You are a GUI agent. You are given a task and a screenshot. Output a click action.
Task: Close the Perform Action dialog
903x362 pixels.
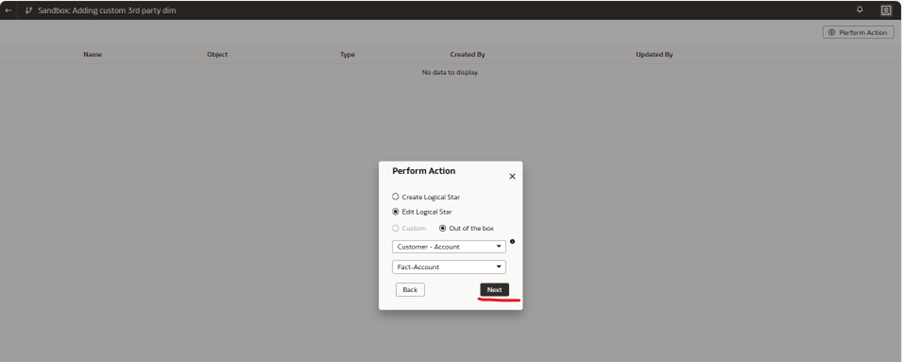tap(512, 177)
